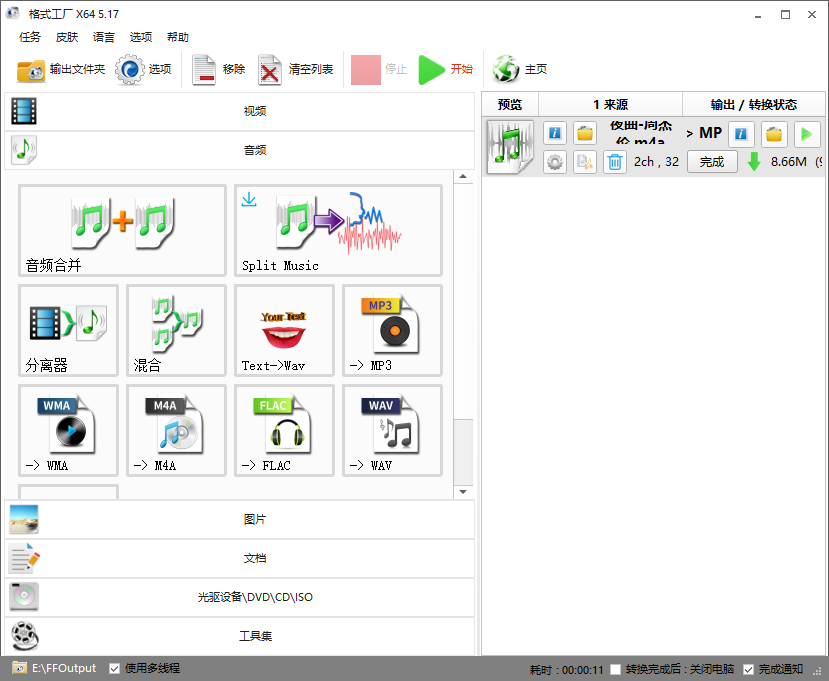829x681 pixels.
Task: Click the audio list scrollbar down arrow
Action: point(463,492)
